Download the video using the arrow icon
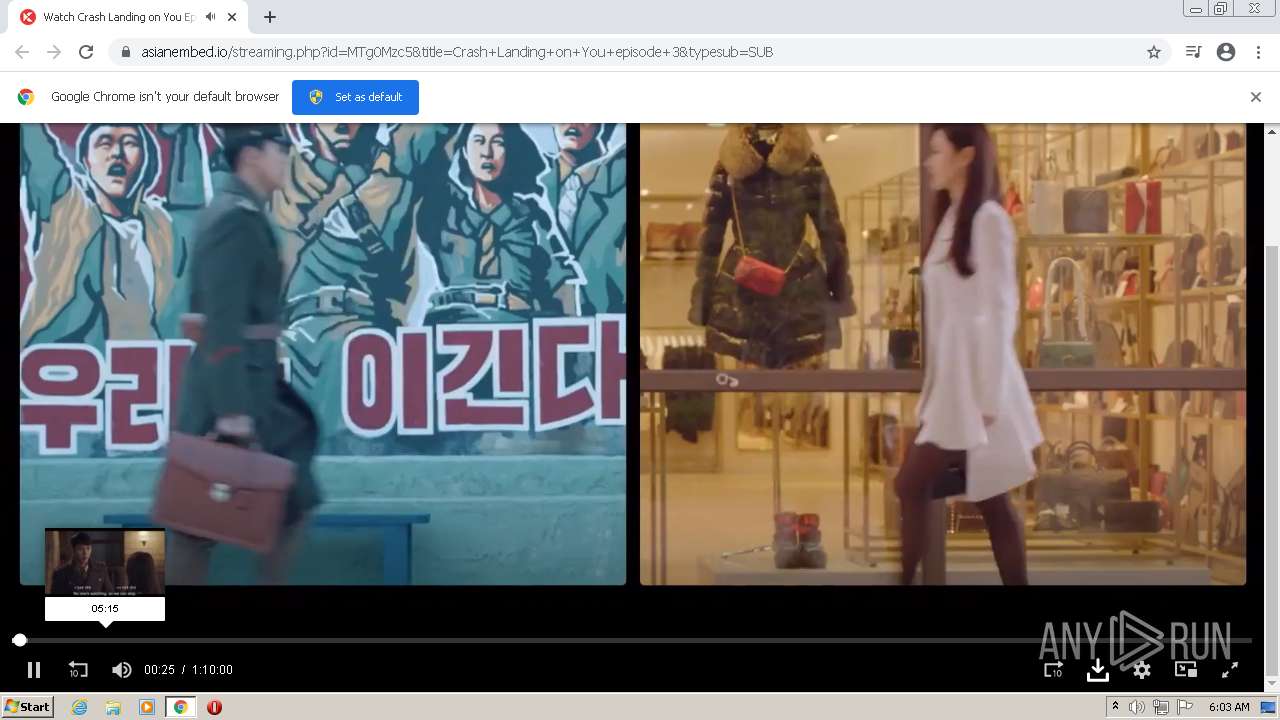The width and height of the screenshot is (1280, 720). click(1097, 670)
